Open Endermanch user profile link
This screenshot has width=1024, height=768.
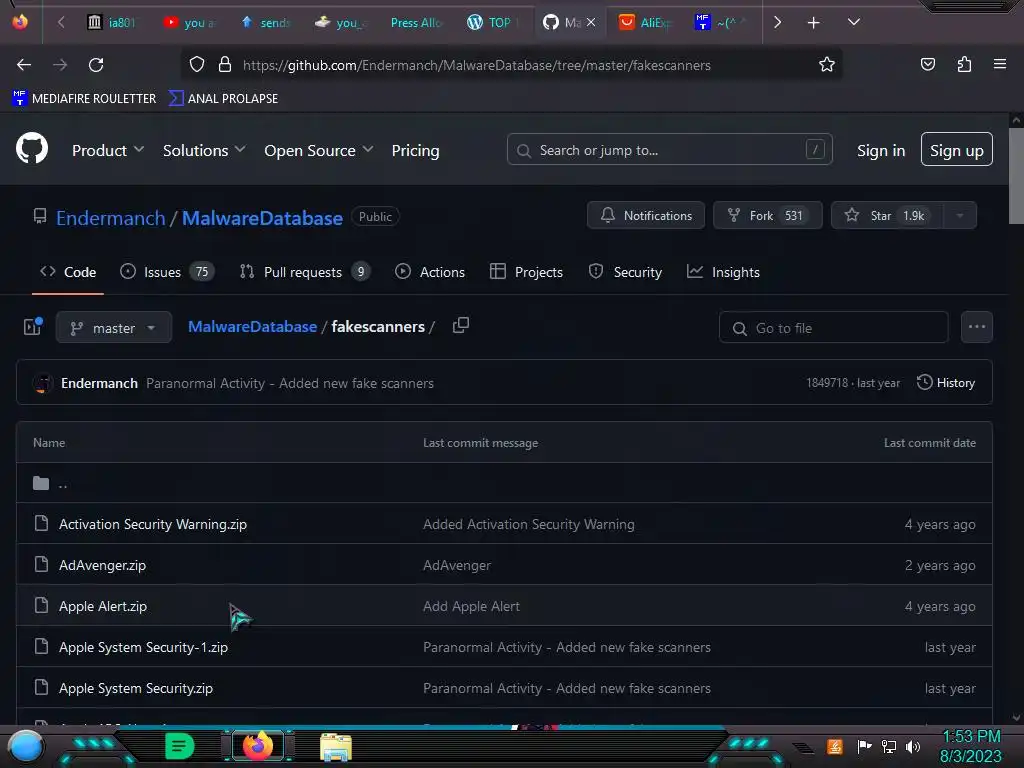pyautogui.click(x=110, y=217)
